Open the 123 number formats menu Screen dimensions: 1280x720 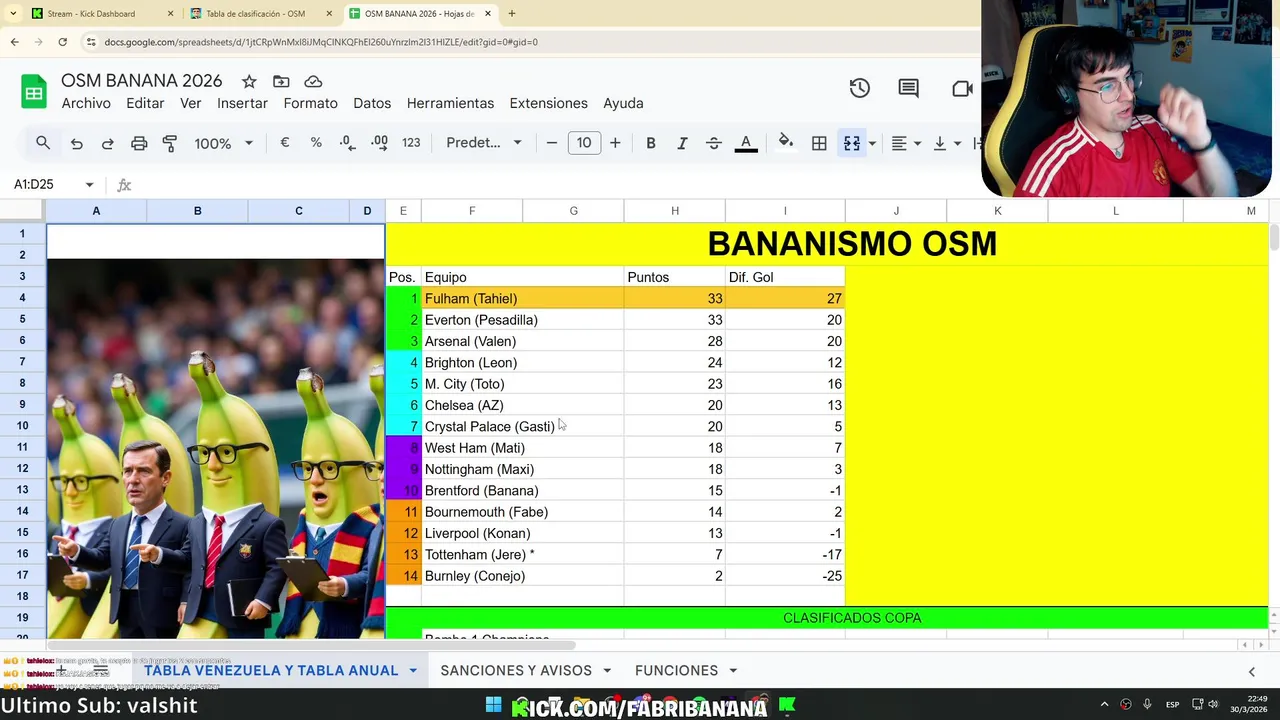click(x=411, y=143)
